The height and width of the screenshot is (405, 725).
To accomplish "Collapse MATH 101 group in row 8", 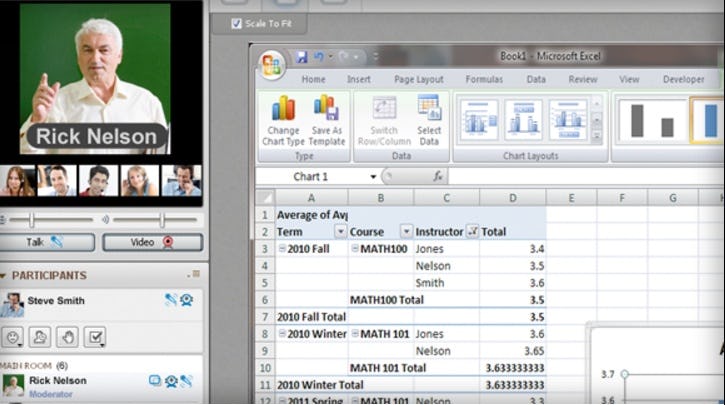I will point(355,333).
